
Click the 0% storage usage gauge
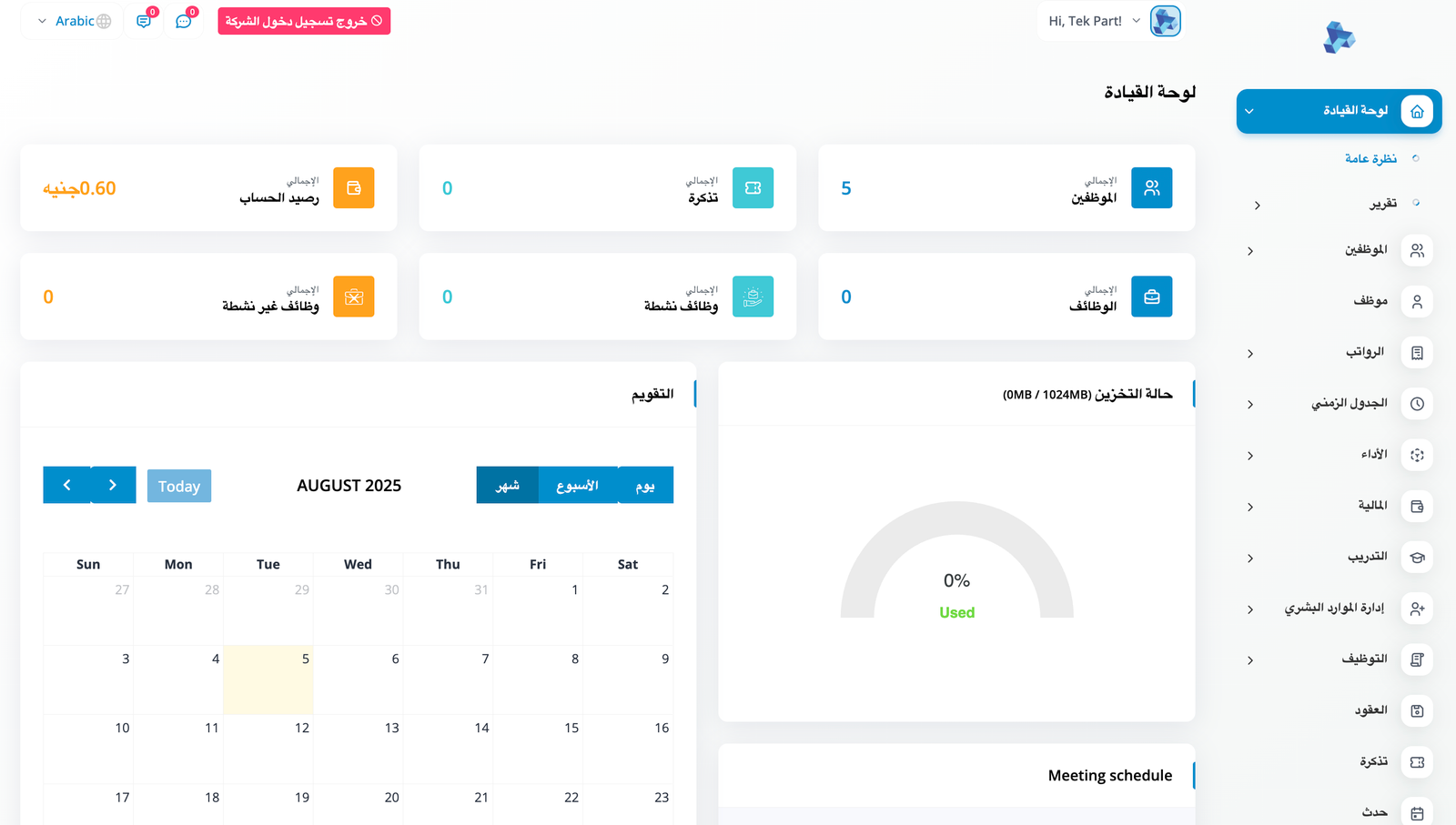pyautogui.click(x=956, y=579)
